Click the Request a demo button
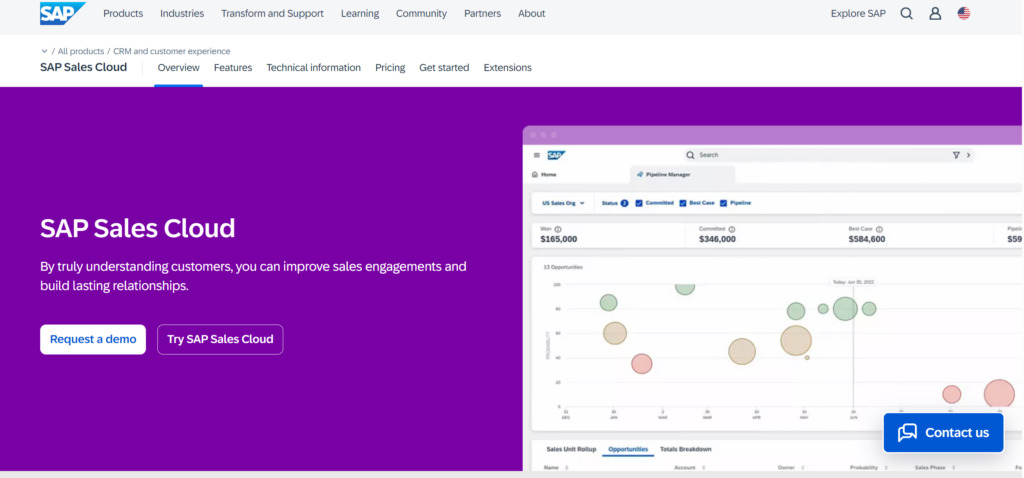 93,339
